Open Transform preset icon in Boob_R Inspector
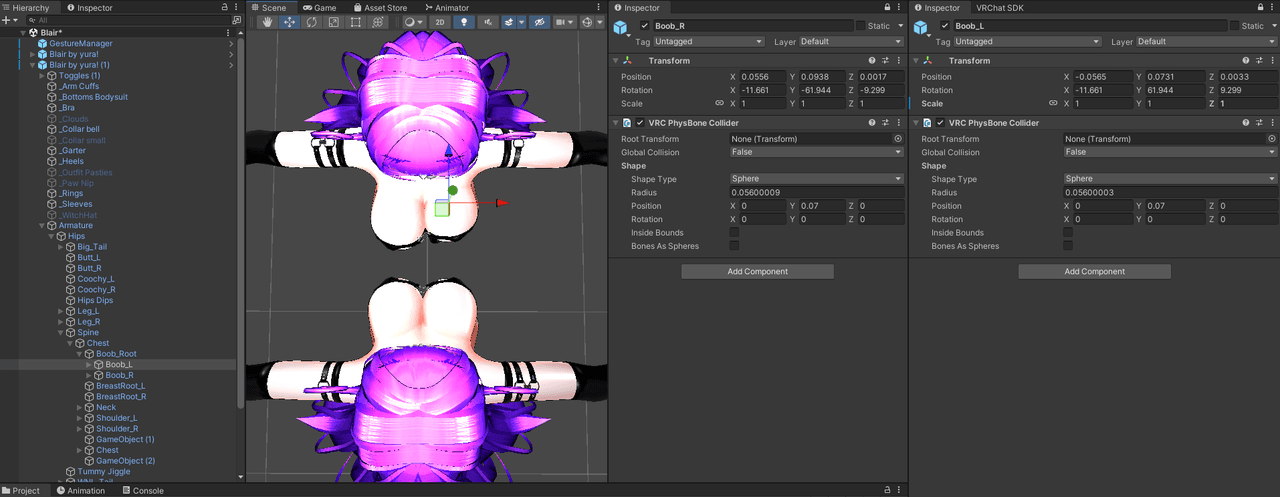Viewport: 1280px width, 497px height. [x=886, y=61]
